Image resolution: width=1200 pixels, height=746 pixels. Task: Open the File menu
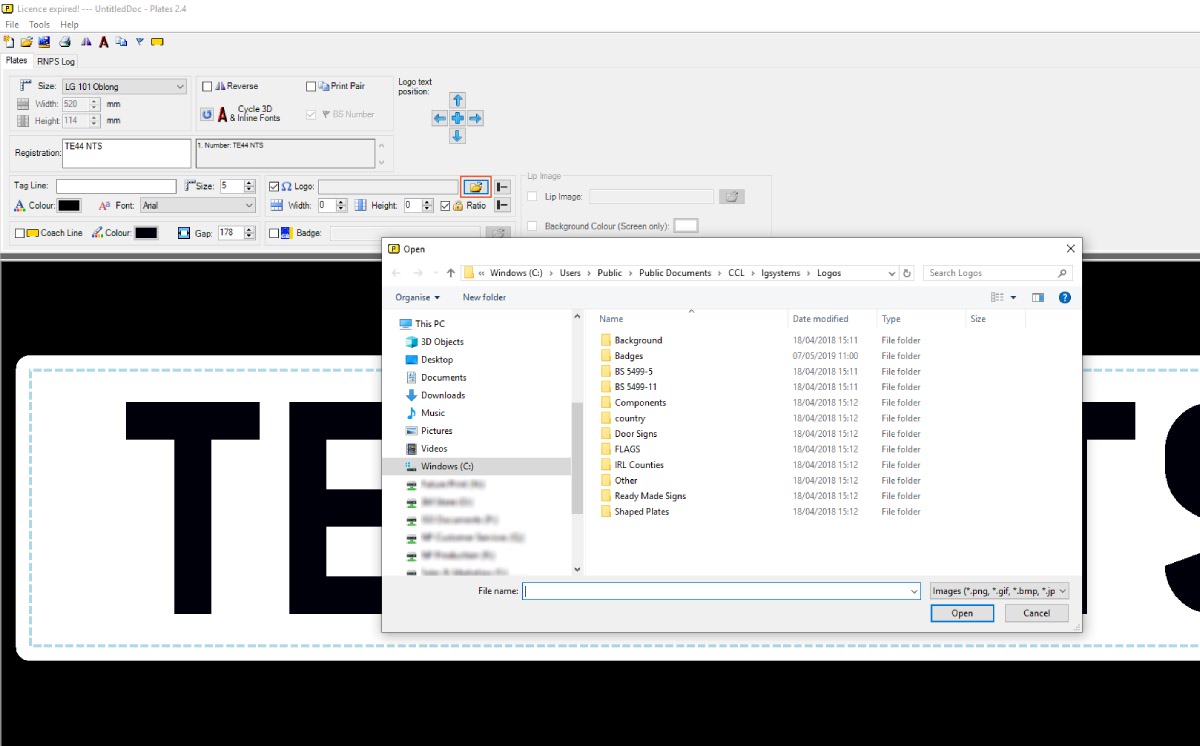click(12, 24)
